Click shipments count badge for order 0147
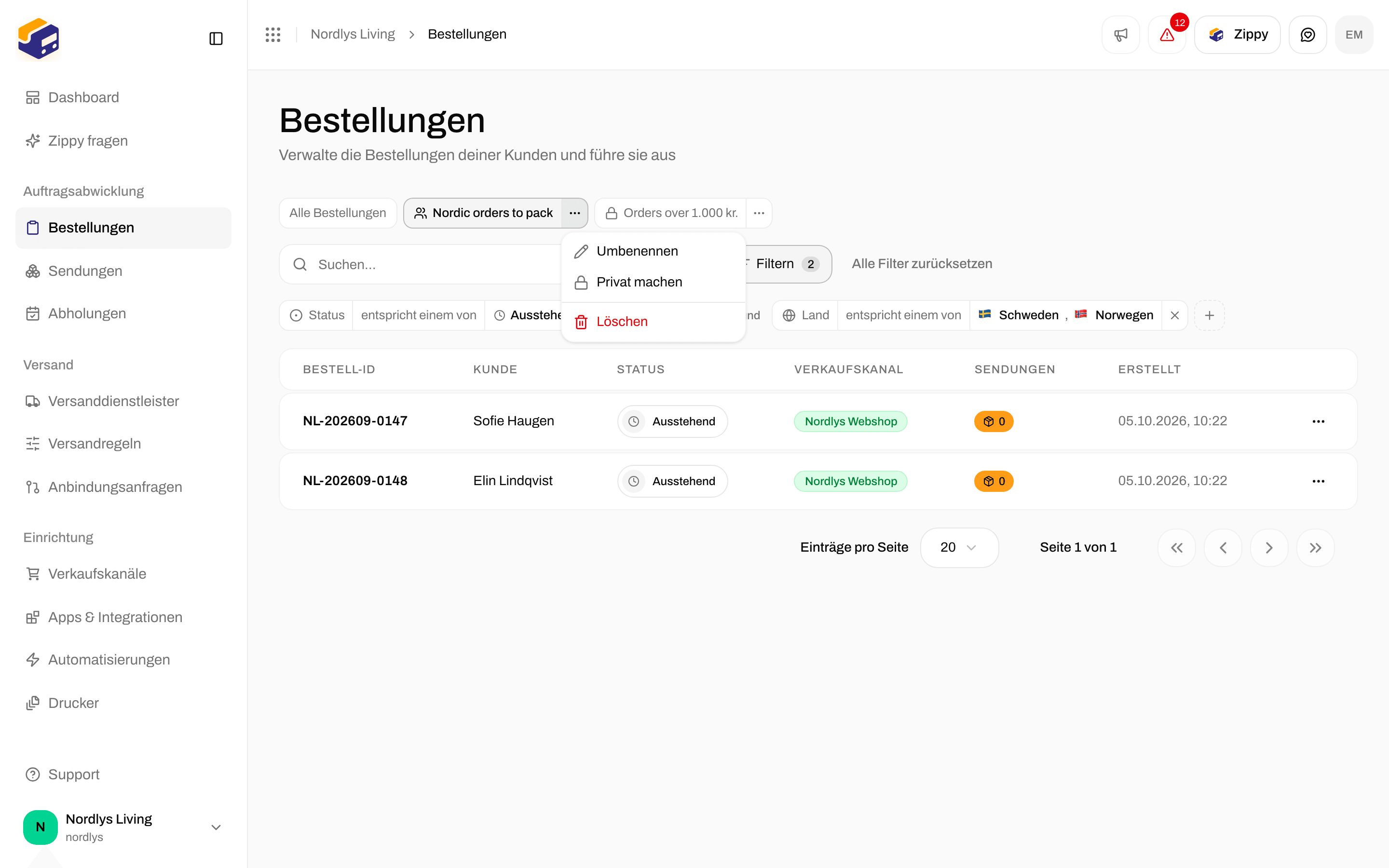The width and height of the screenshot is (1389, 868). click(x=994, y=421)
